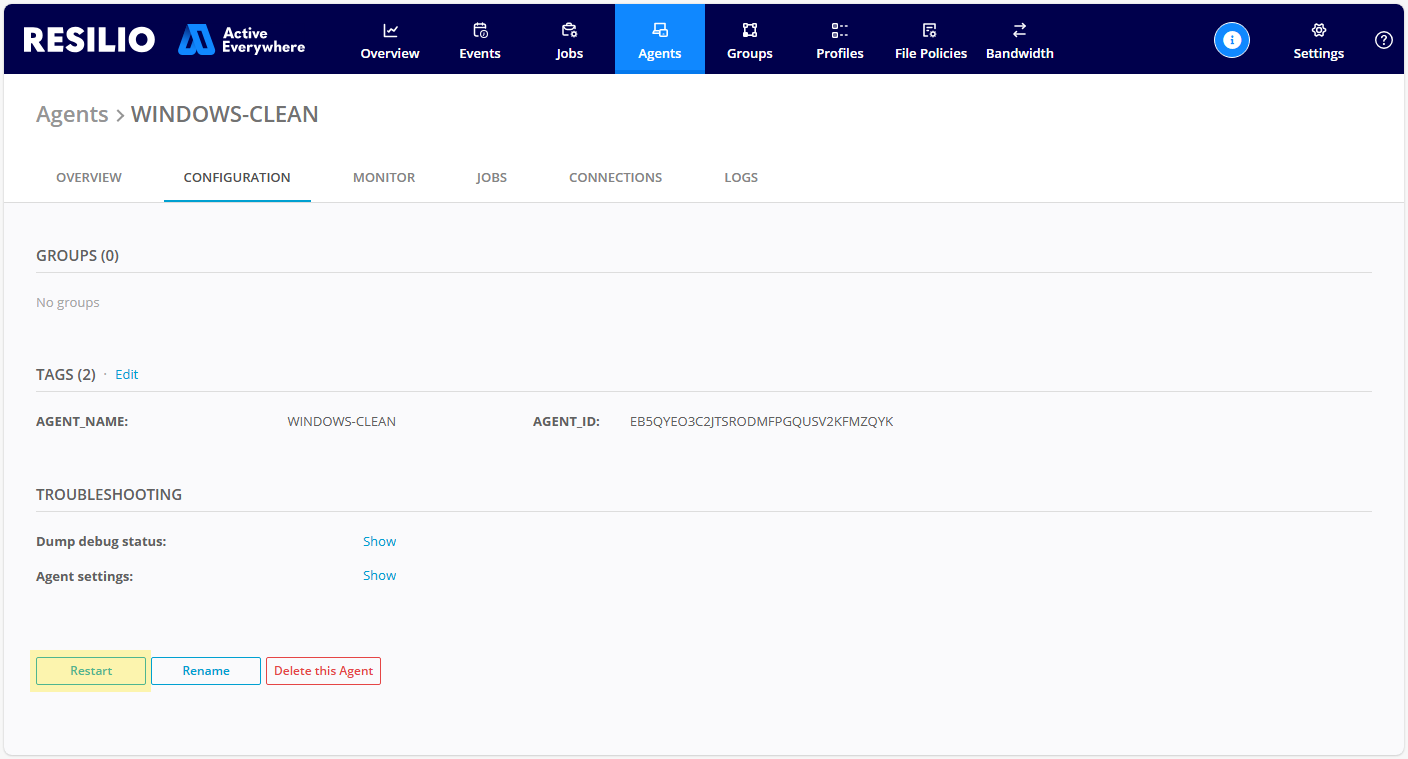Open the File Policies icon
Image resolution: width=1408 pixels, height=759 pixels.
tap(930, 30)
